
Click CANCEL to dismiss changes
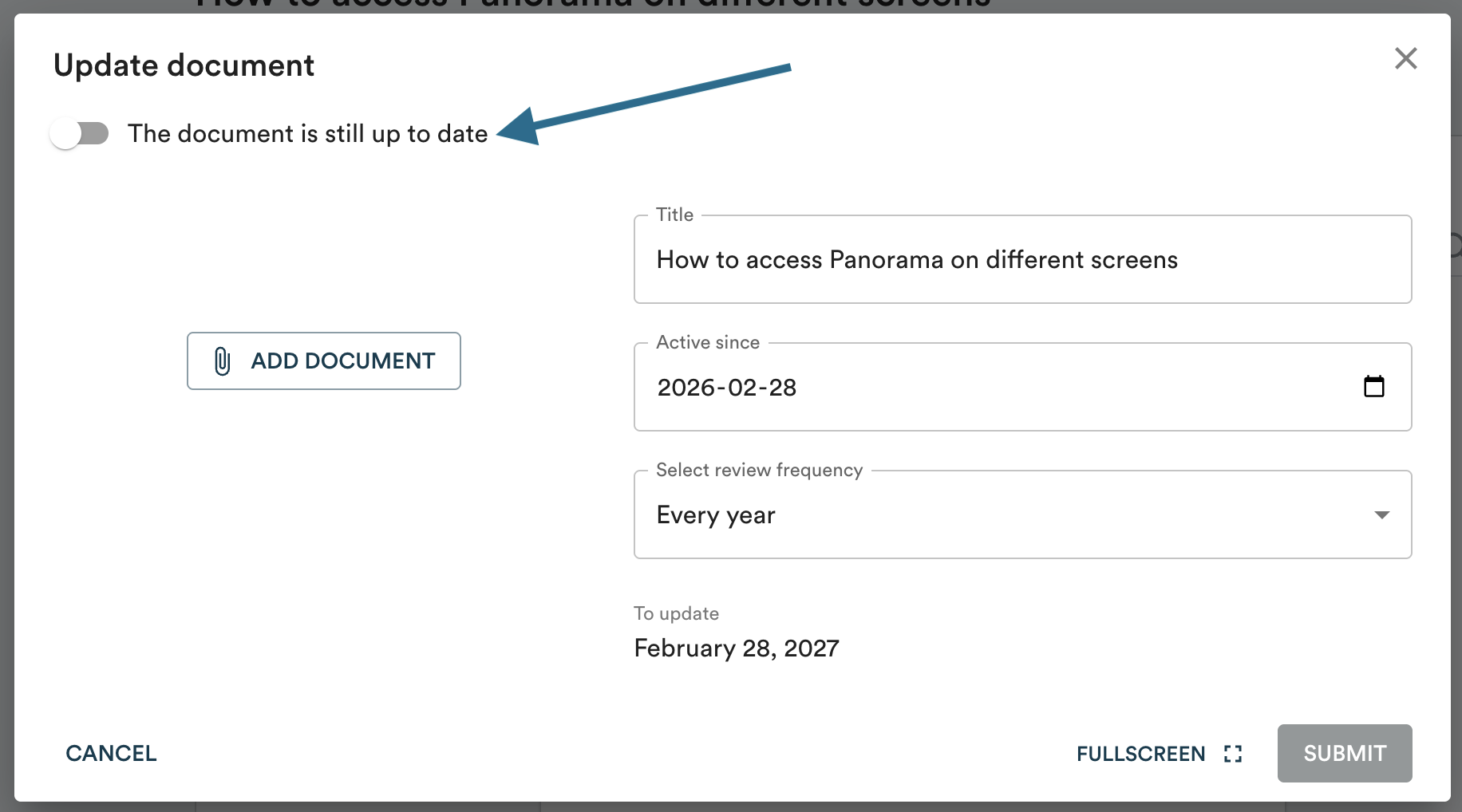(x=111, y=753)
